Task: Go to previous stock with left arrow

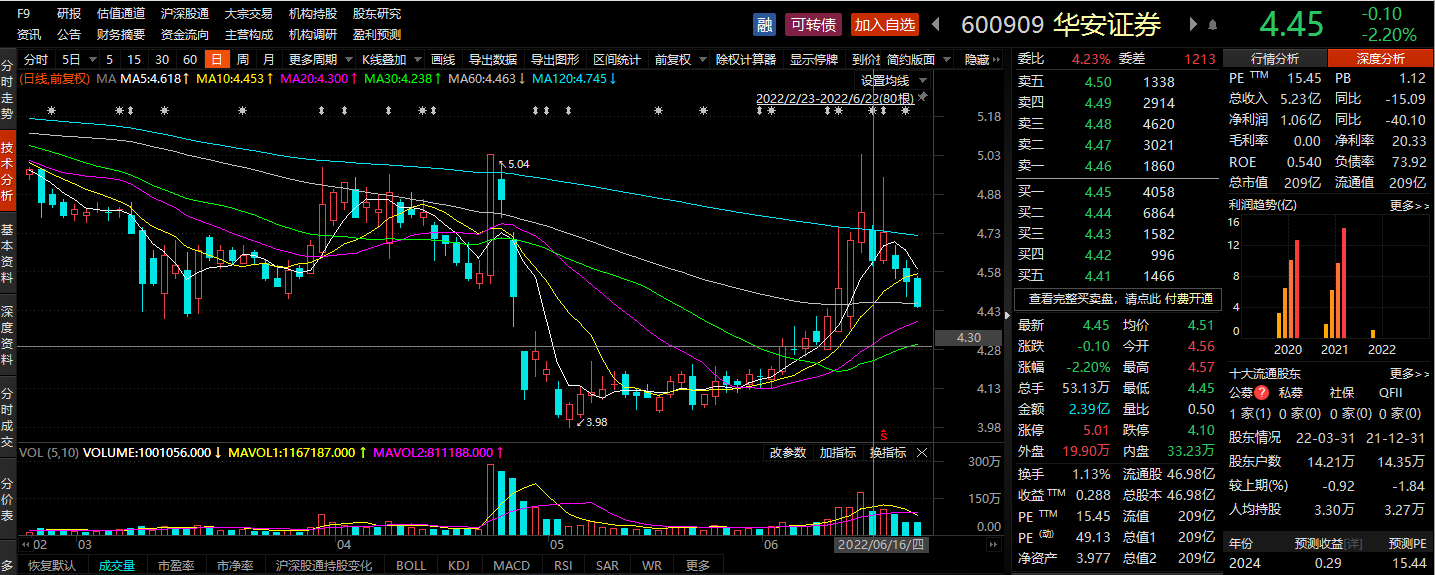Action: [x=936, y=24]
